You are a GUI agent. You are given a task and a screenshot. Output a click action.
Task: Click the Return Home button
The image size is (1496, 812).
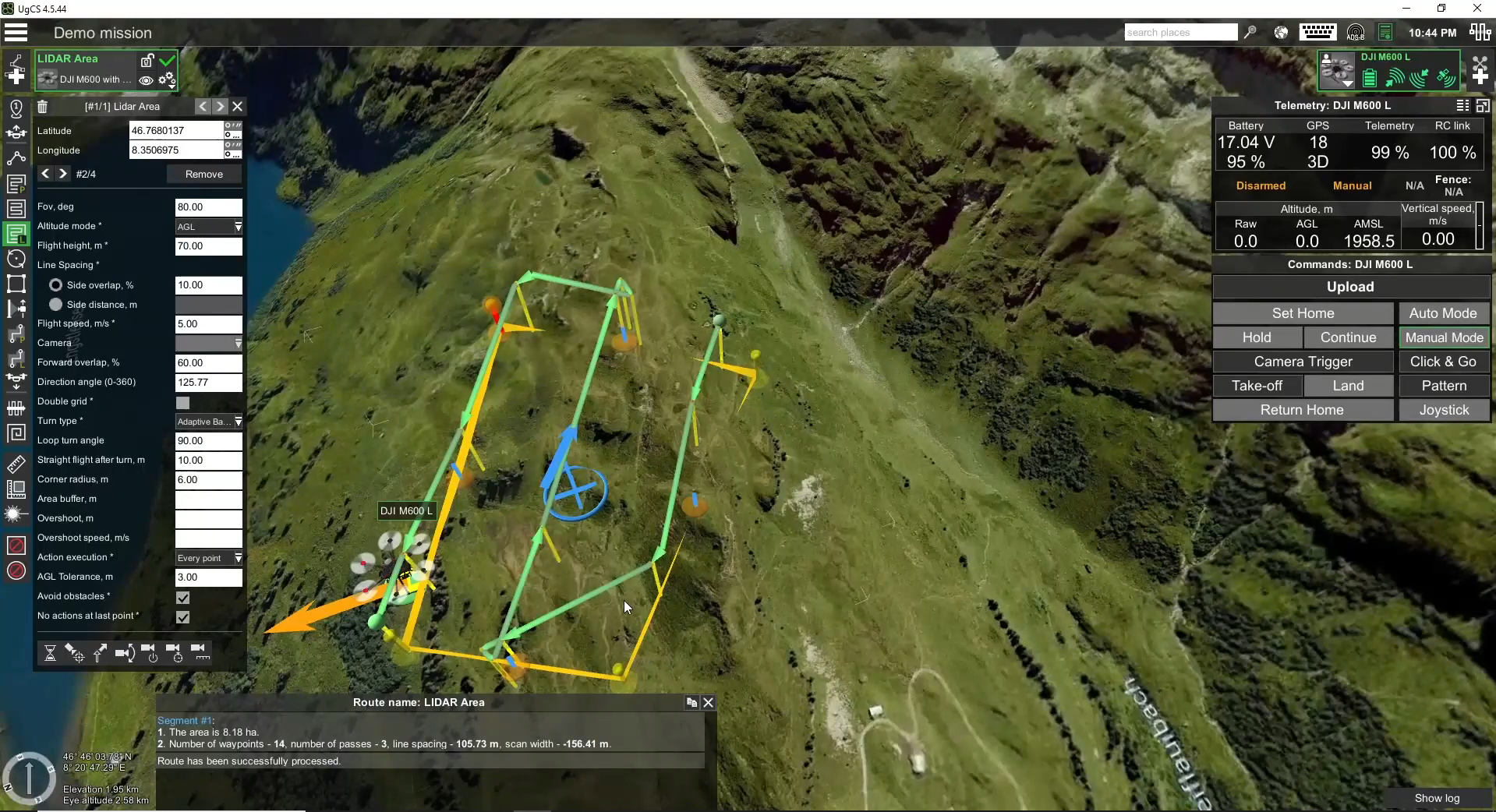[x=1302, y=410]
